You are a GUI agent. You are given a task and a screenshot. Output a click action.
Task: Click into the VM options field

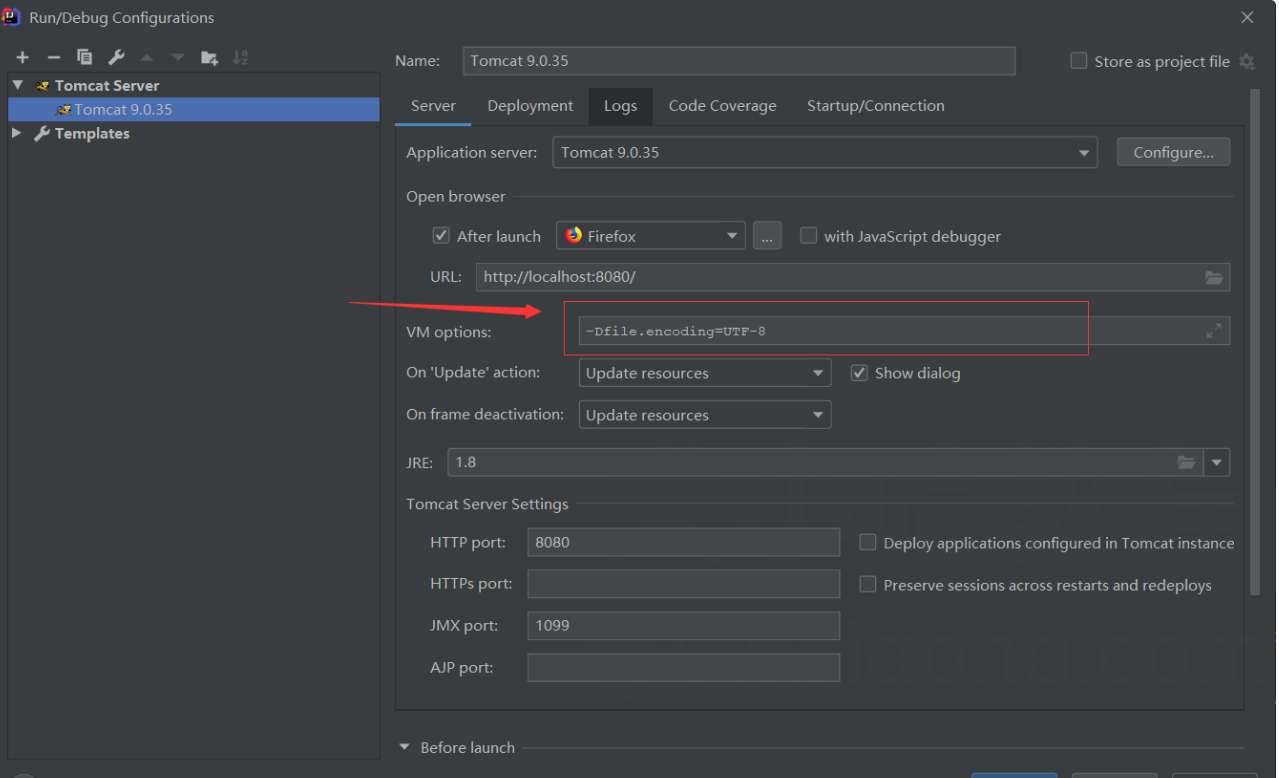[x=904, y=331]
